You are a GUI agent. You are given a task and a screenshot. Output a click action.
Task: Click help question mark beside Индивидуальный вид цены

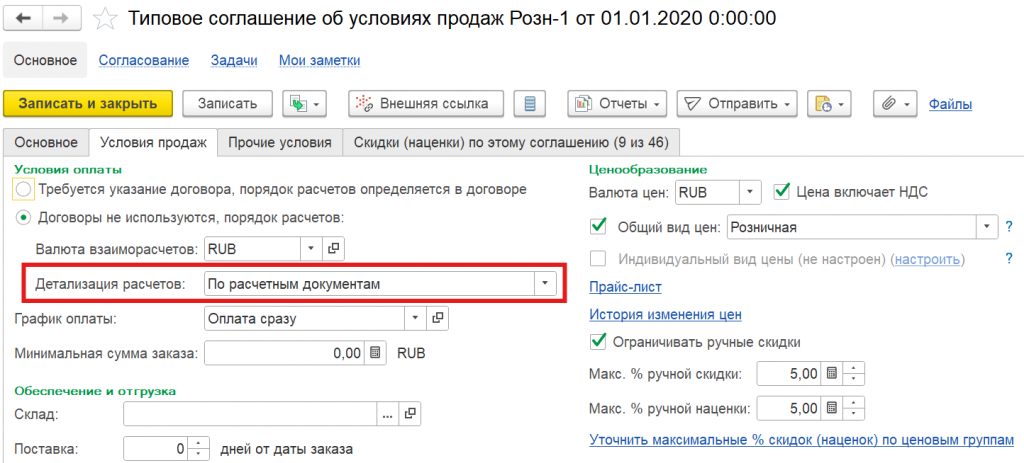pyautogui.click(x=1009, y=259)
